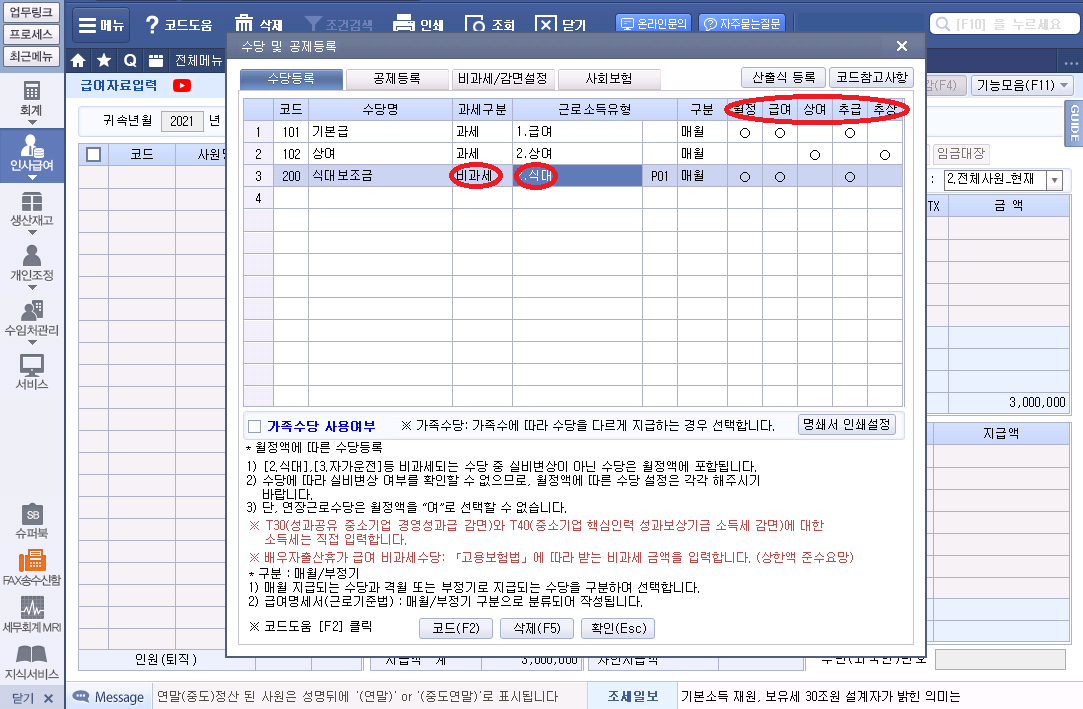The image size is (1083, 709).
Task: Toggle 월정 circle for 기본급 row
Action: (745, 133)
